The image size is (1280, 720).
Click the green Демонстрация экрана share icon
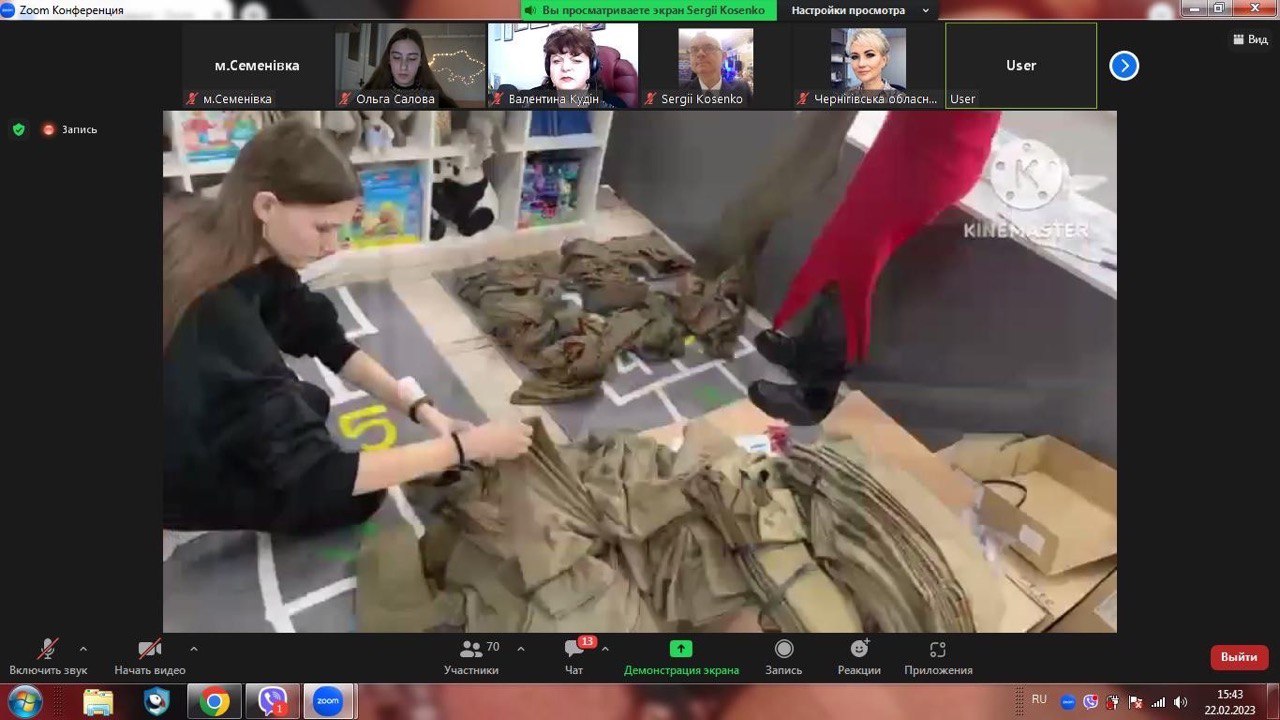681,649
